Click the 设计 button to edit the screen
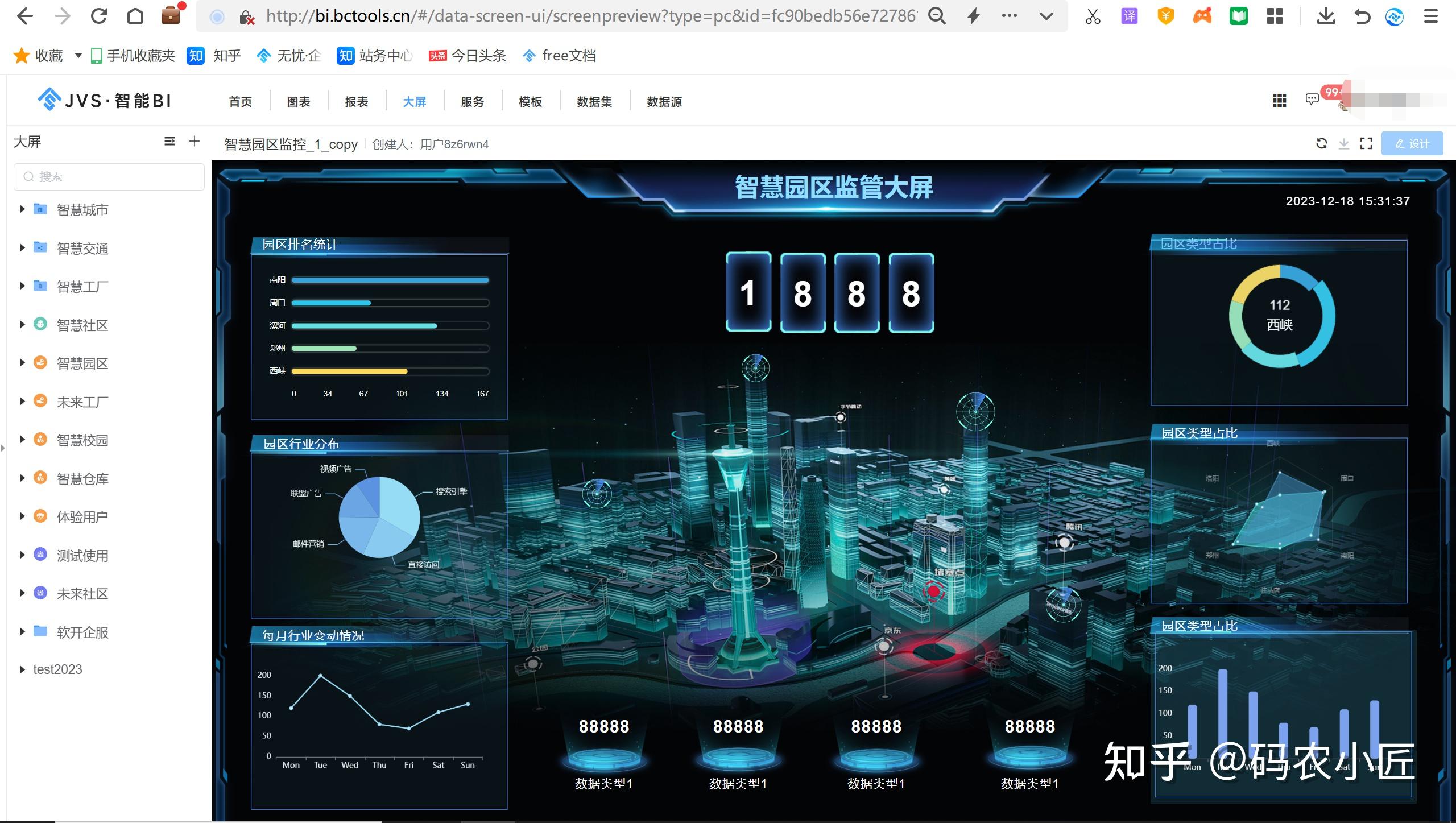The width and height of the screenshot is (1456, 823). coord(1412,143)
